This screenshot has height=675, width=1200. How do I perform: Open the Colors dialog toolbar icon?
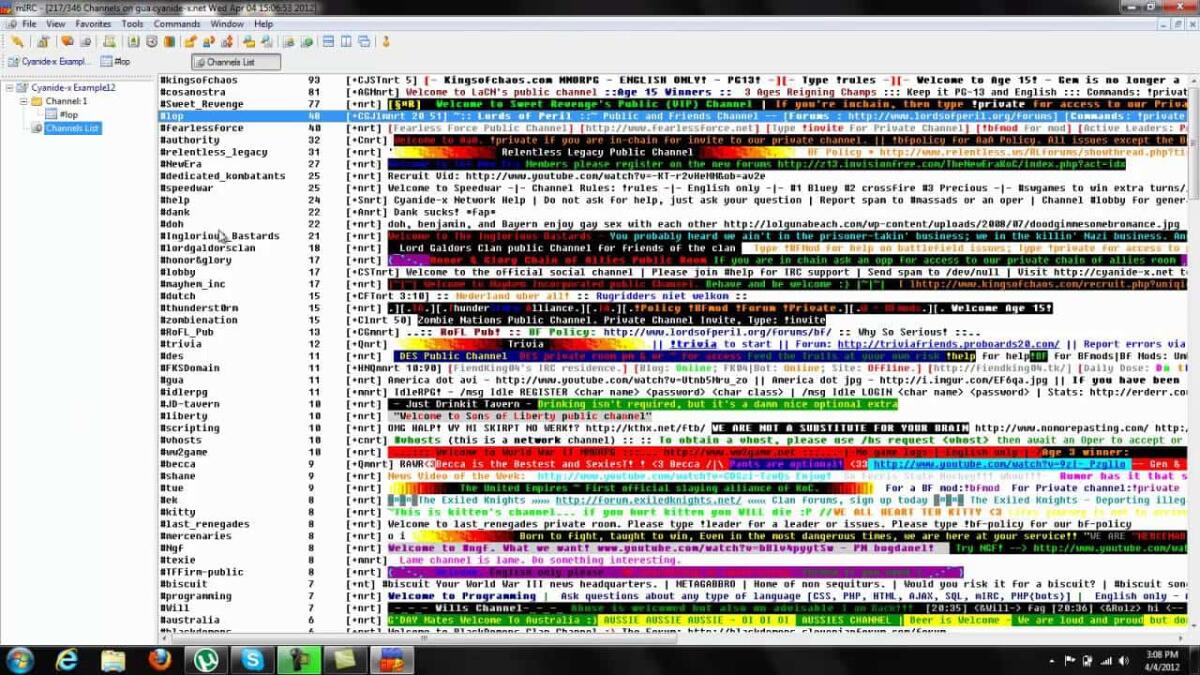click(170, 42)
